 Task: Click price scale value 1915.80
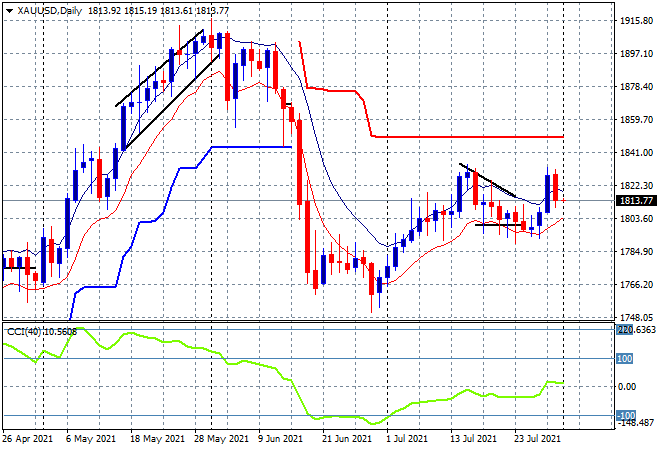coord(636,21)
